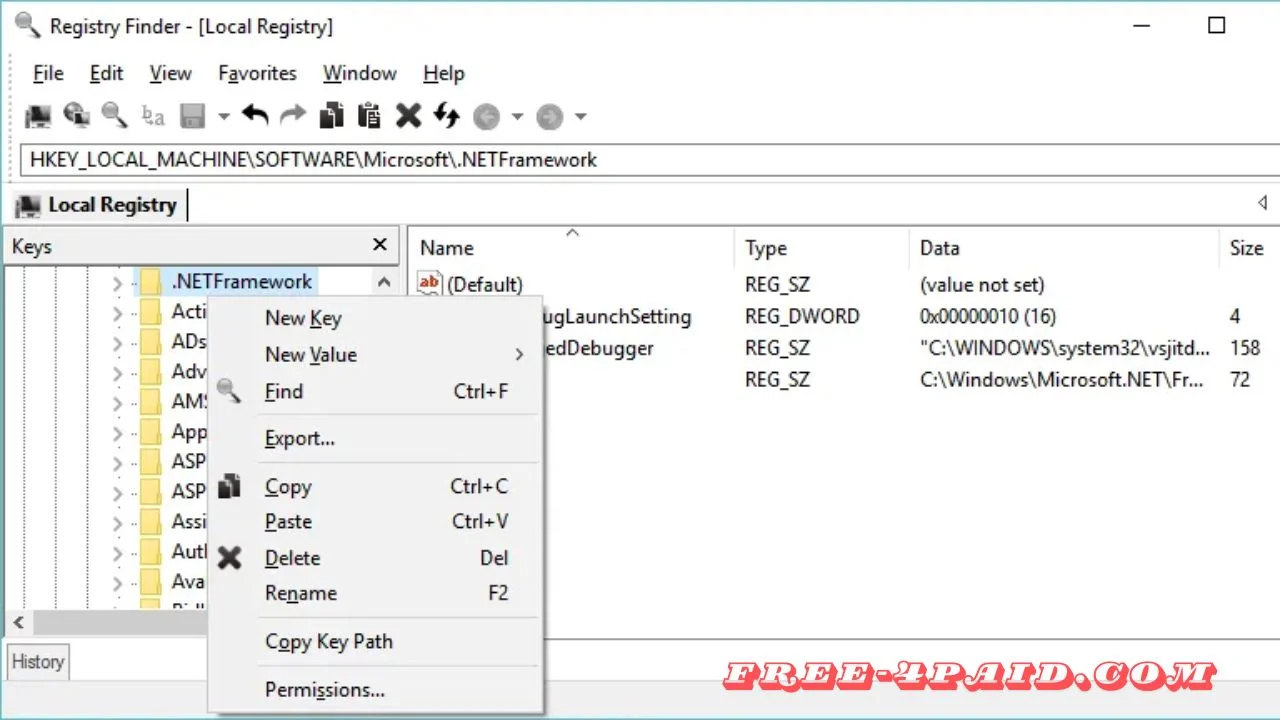Screen dimensions: 1280x720
Task: Open the History tab at bottom
Action: [x=37, y=661]
